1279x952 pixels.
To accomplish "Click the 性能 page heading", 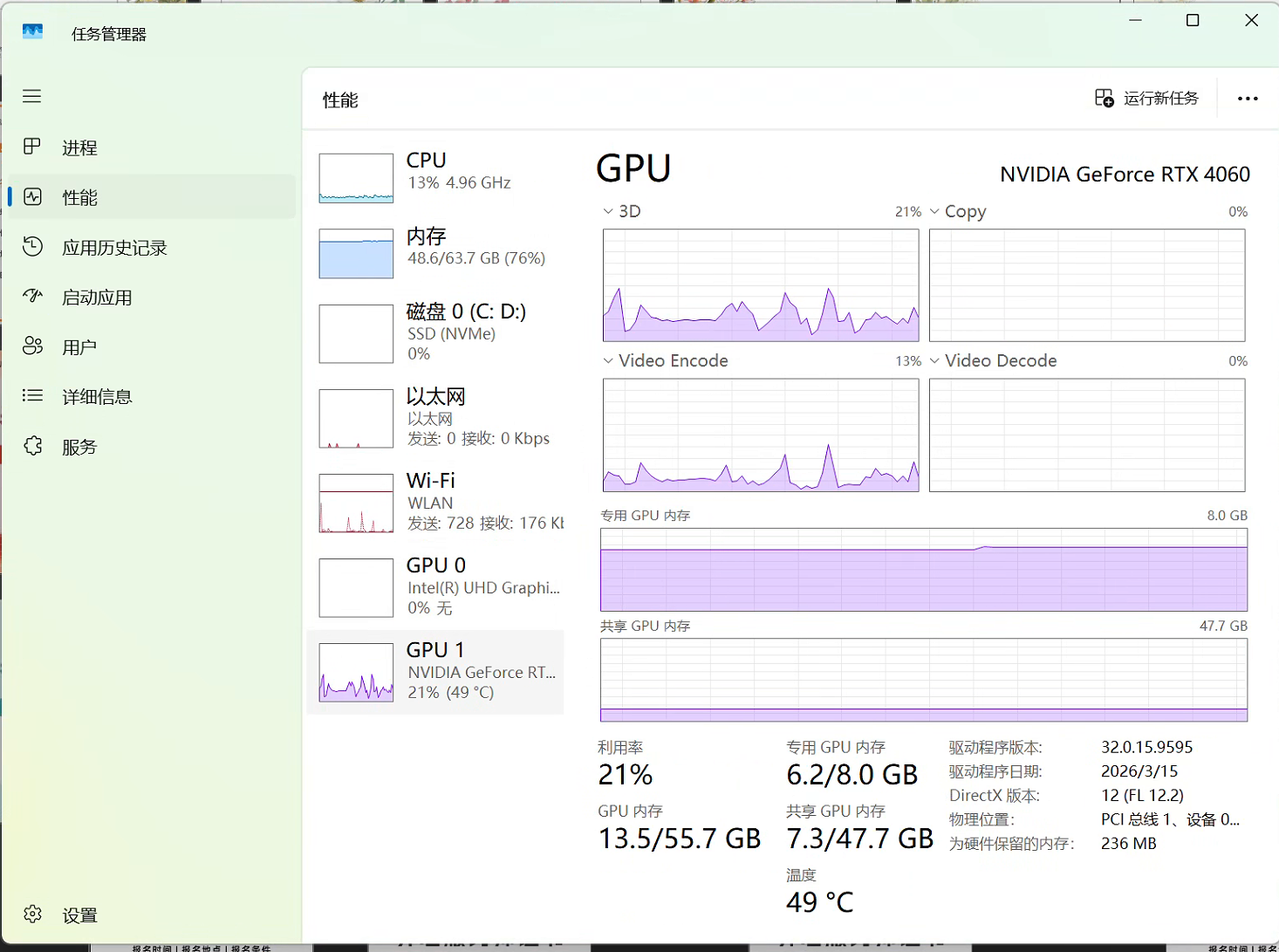I will pyautogui.click(x=340, y=100).
